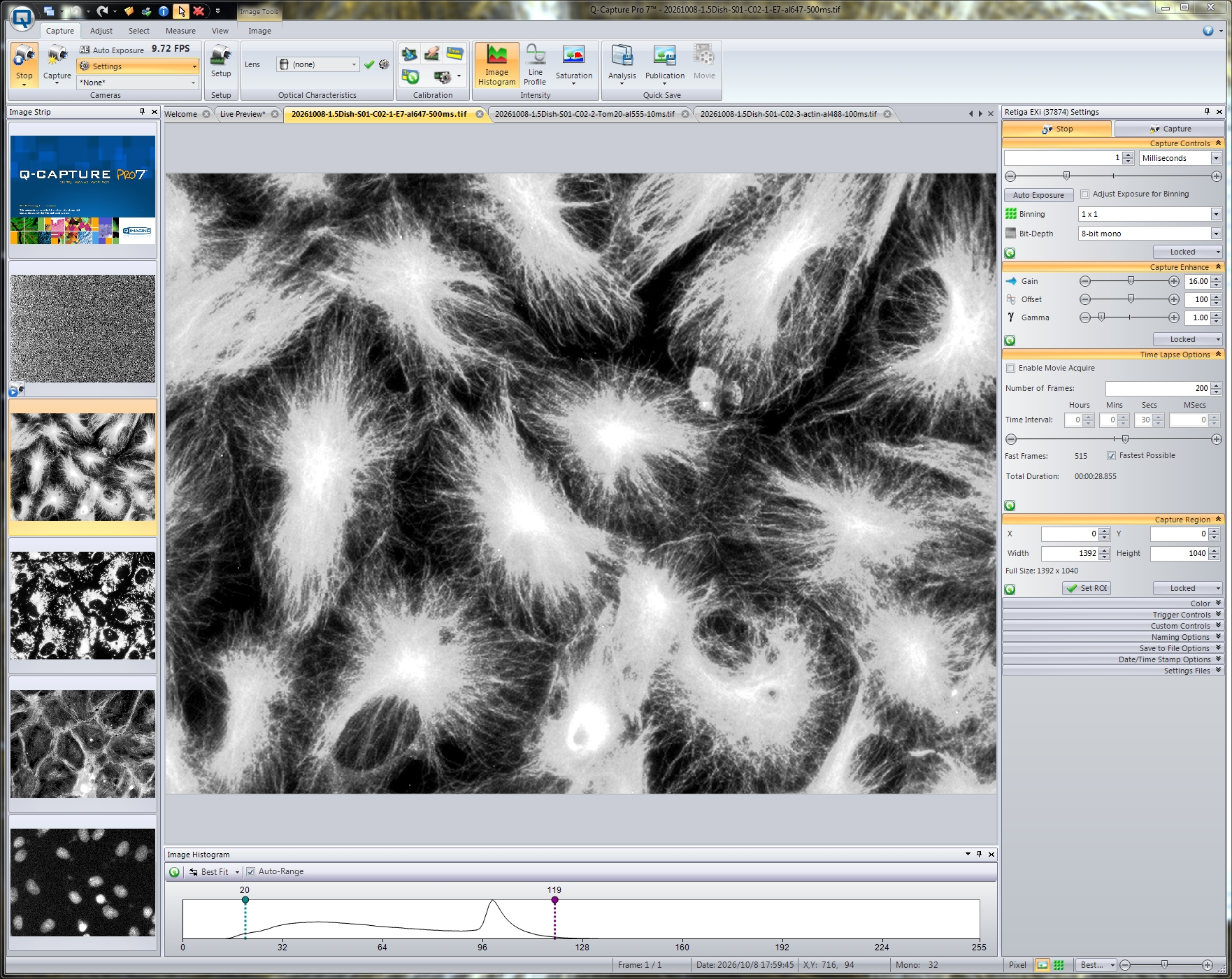This screenshot has height=979, width=1232.
Task: Stop the camera preview in ribbon
Action: pyautogui.click(x=24, y=64)
